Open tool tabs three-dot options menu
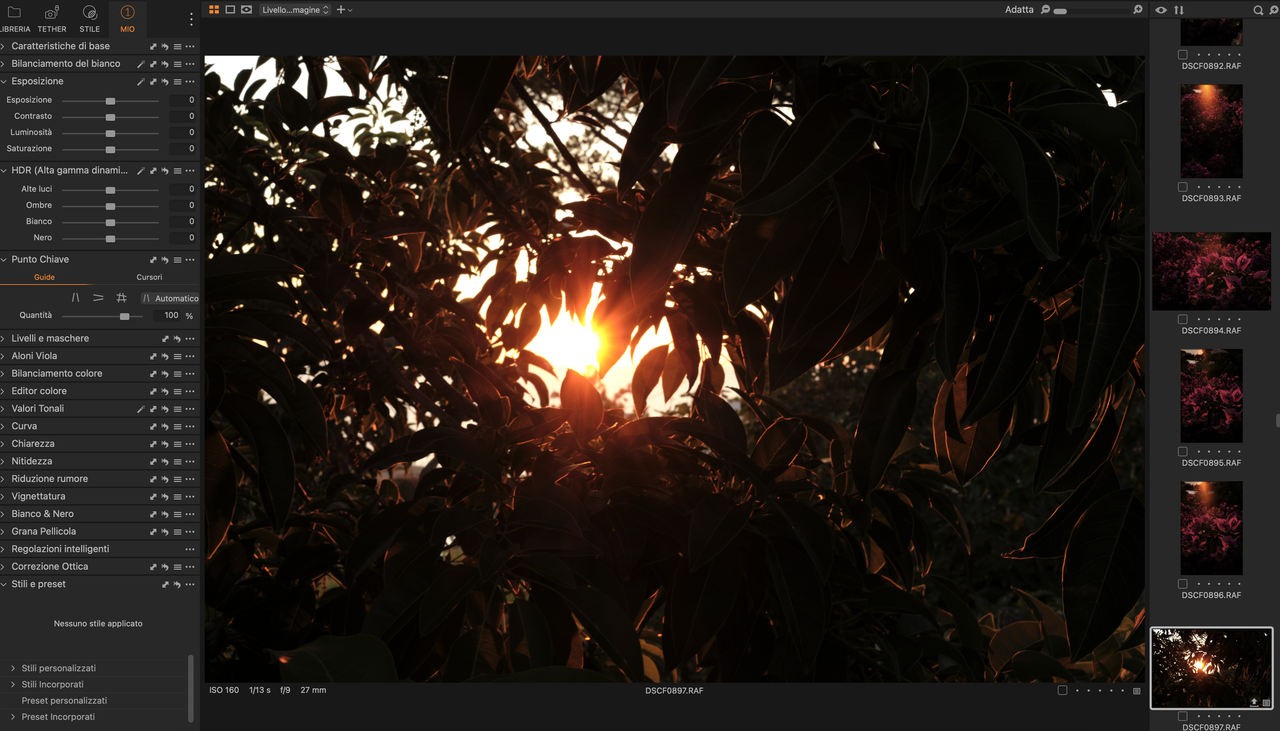 [x=191, y=18]
